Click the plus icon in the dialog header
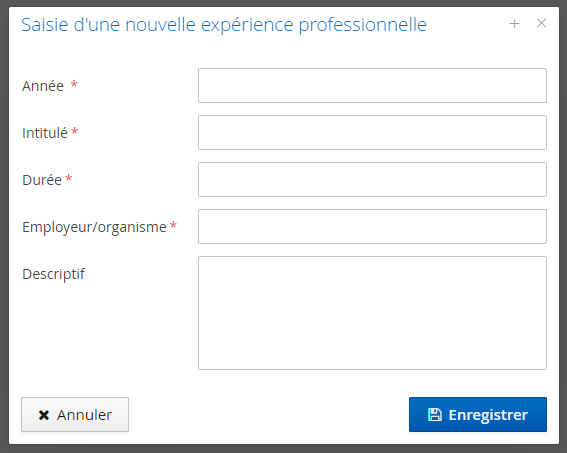Image resolution: width=567 pixels, height=453 pixels. pos(514,24)
